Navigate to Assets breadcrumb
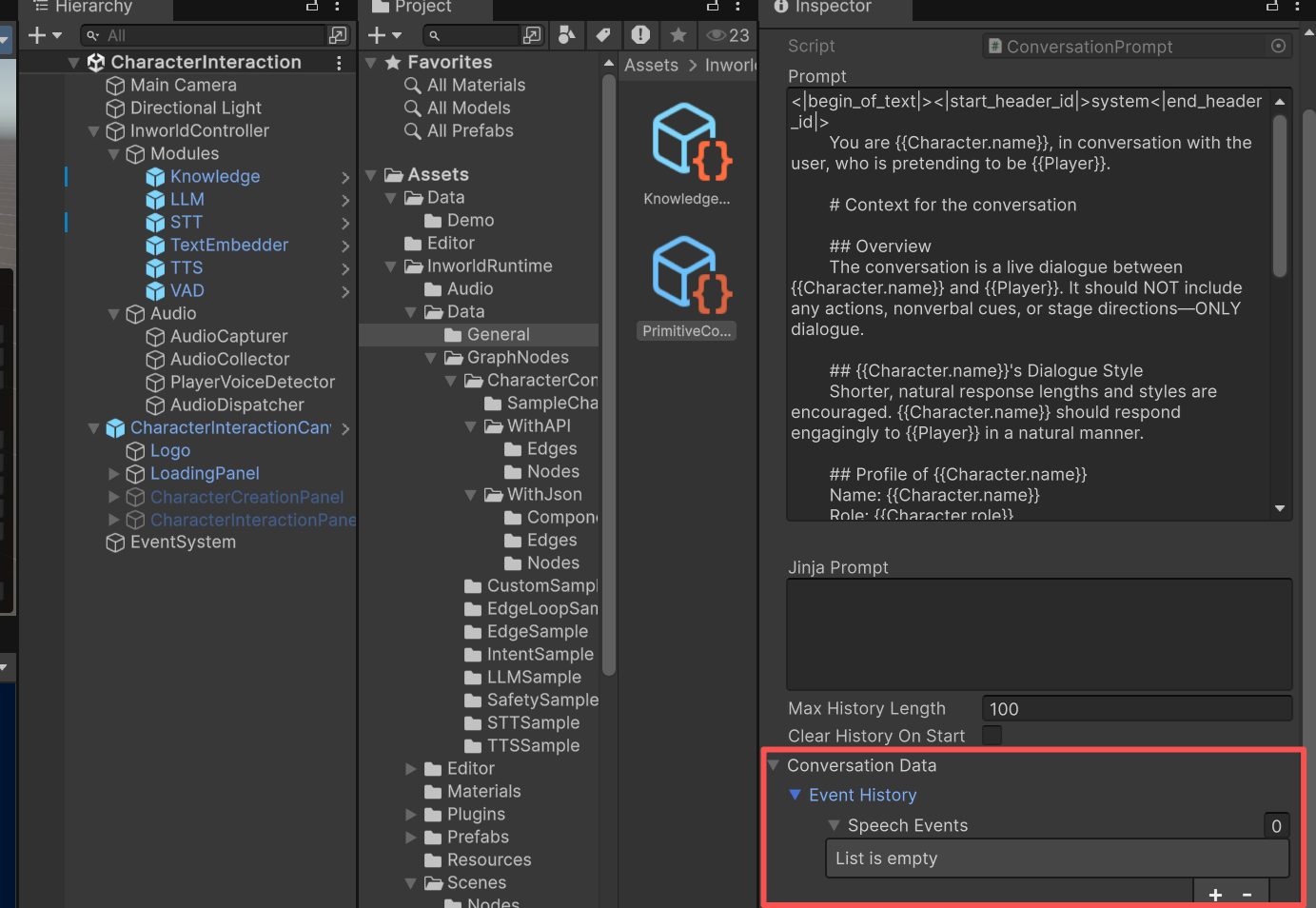1316x908 pixels. point(651,65)
